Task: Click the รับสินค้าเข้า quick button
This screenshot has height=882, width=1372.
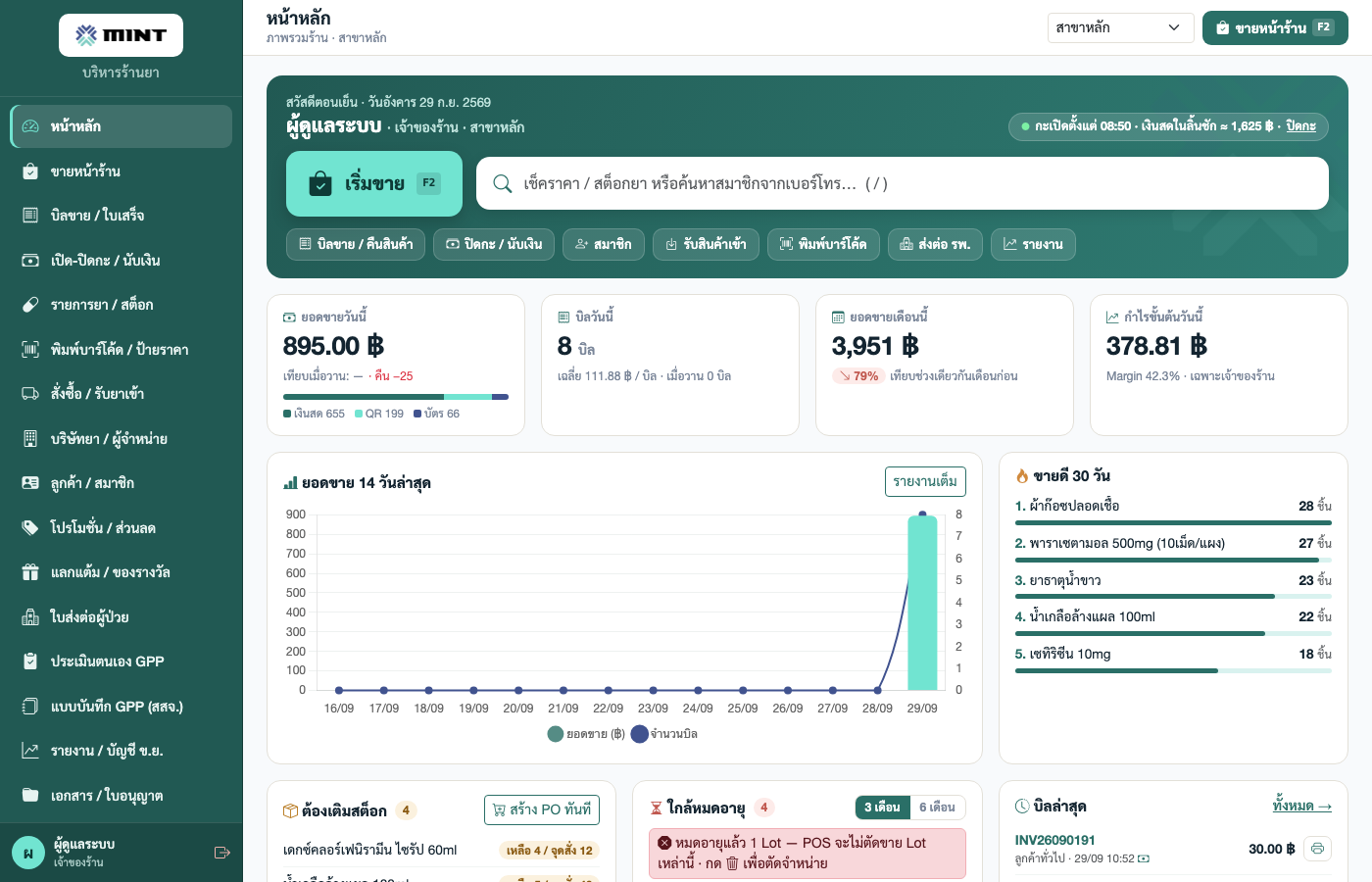Action: (706, 244)
